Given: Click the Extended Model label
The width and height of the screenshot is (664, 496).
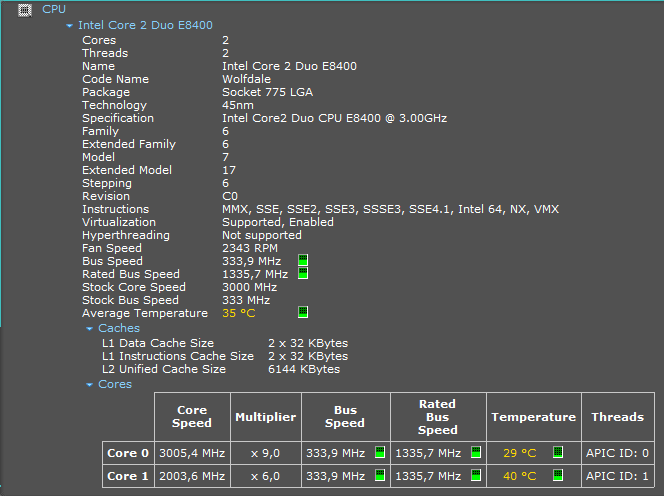Looking at the screenshot, I should [127, 170].
